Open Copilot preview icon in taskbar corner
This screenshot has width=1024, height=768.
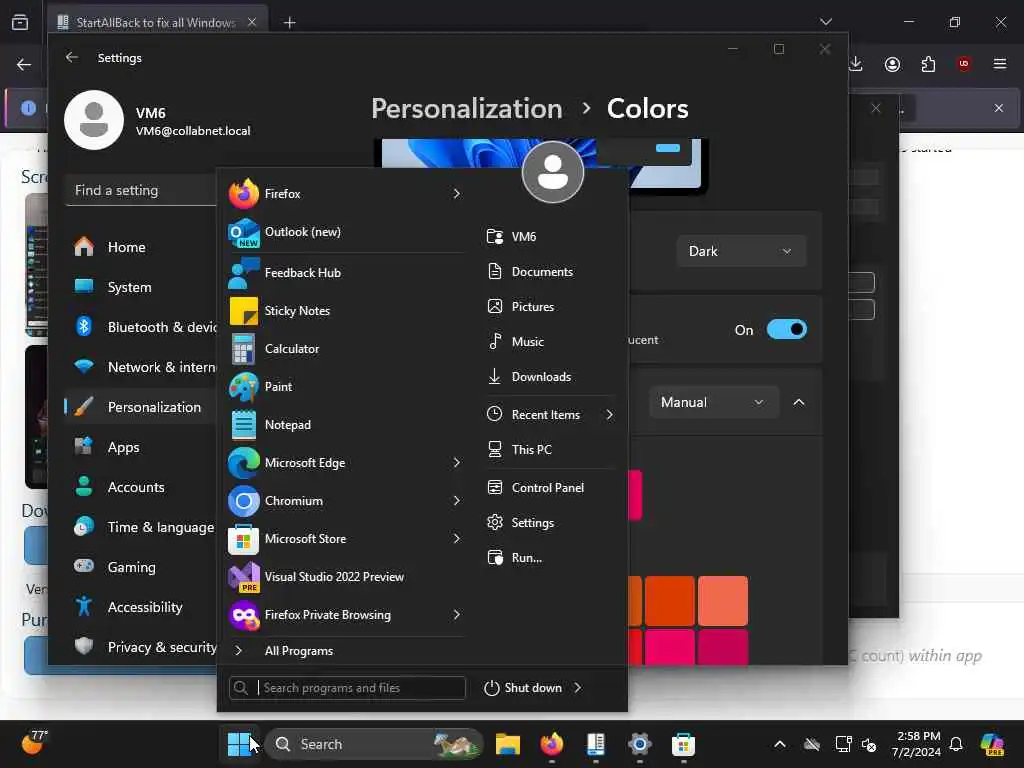pyautogui.click(x=993, y=744)
